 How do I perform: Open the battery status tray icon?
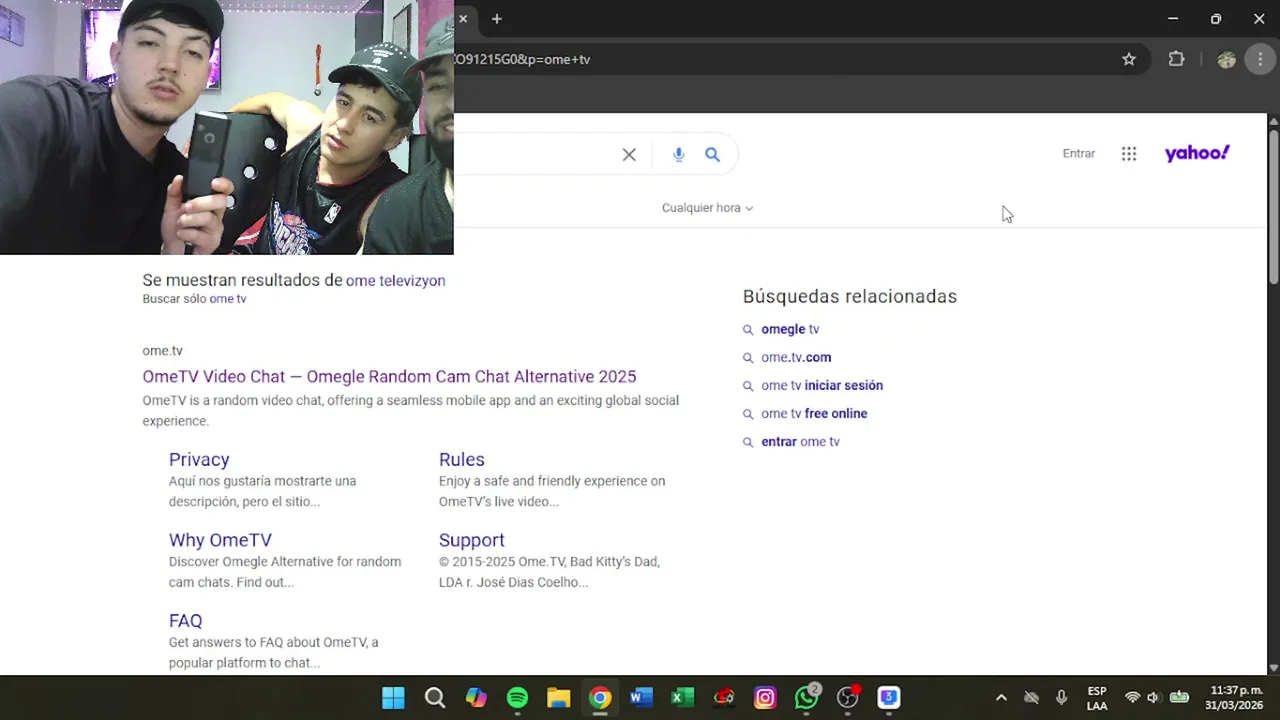click(1179, 698)
